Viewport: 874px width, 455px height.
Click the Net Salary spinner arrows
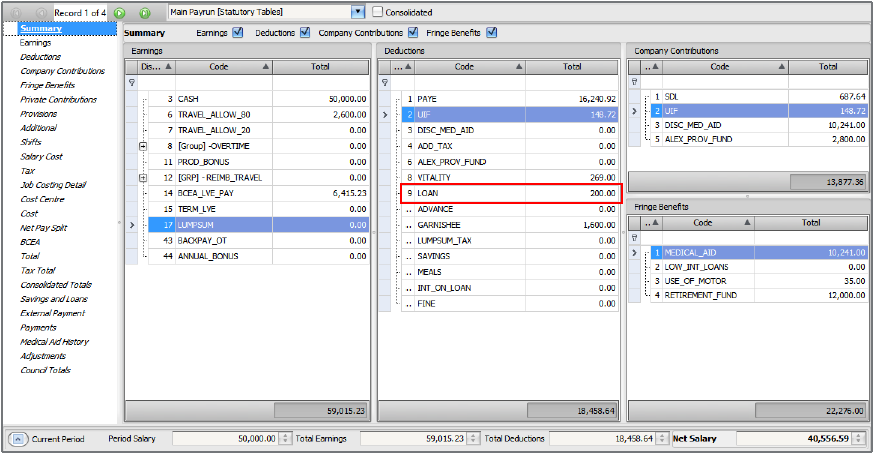[x=858, y=439]
